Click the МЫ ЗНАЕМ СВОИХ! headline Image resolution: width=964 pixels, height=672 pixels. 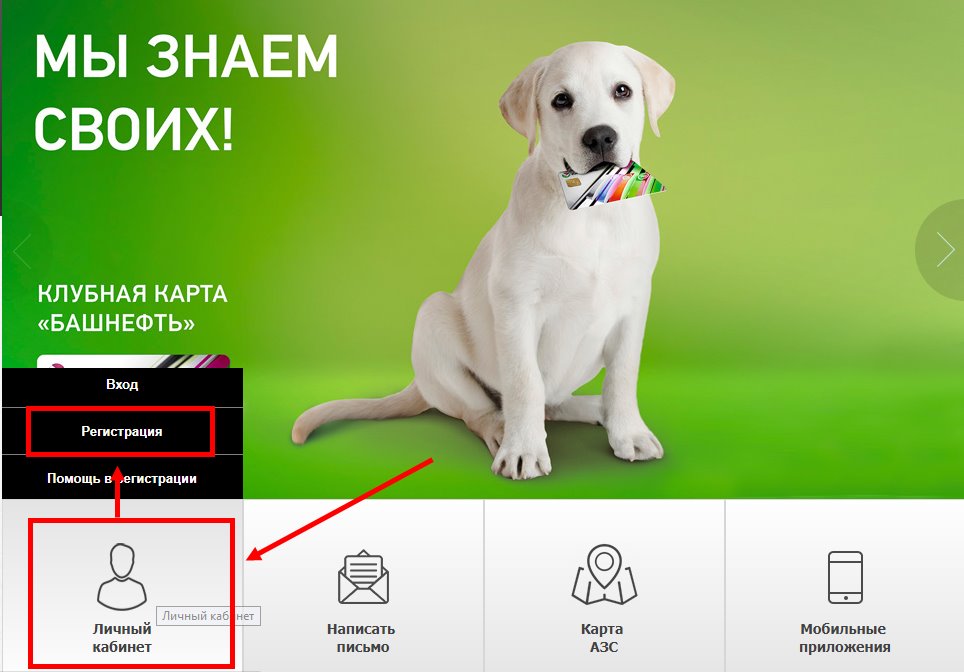pyautogui.click(x=186, y=92)
